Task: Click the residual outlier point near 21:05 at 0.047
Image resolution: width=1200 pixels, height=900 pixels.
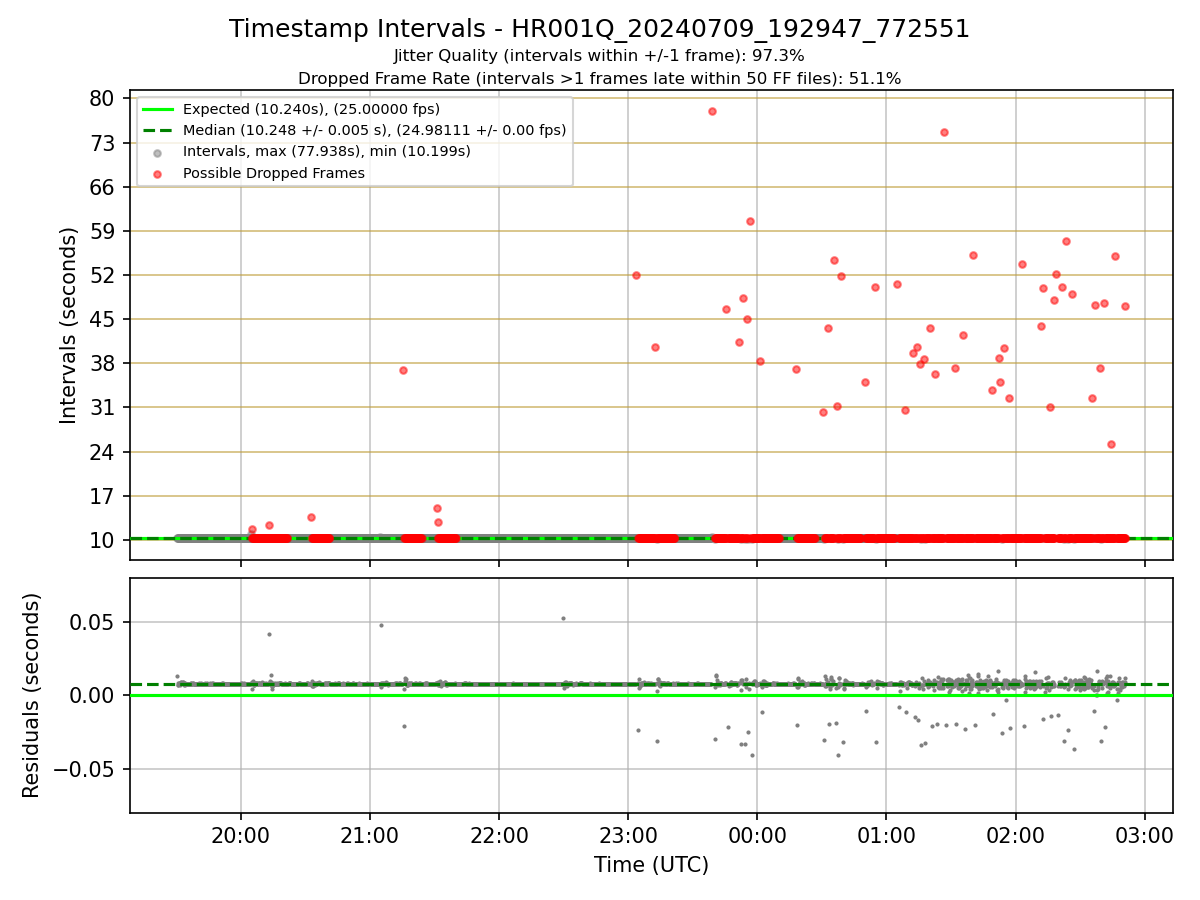Action: click(x=381, y=625)
